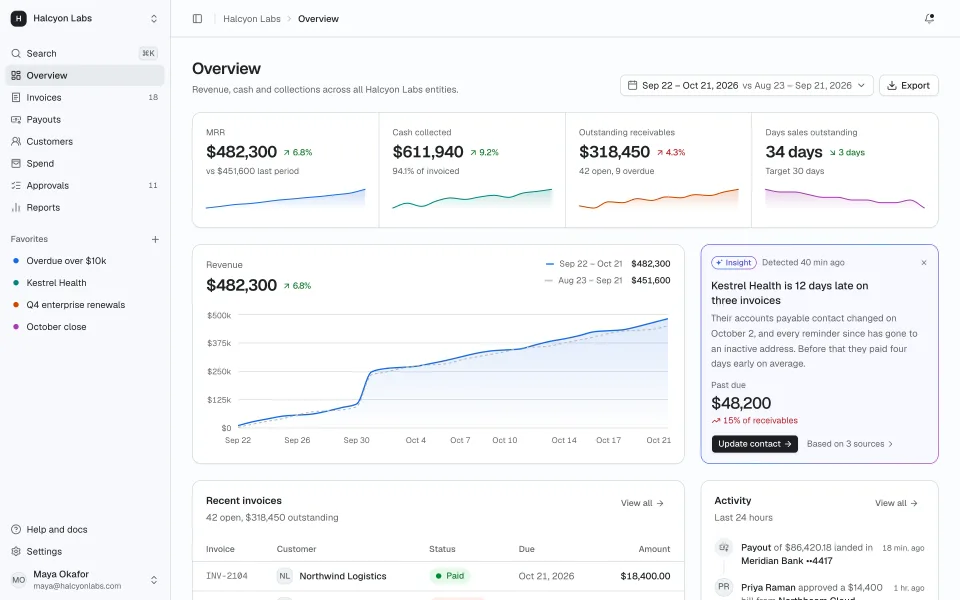Viewport: 960px width, 600px height.
Task: Open Invoices from the sidebar
Action: 85,97
